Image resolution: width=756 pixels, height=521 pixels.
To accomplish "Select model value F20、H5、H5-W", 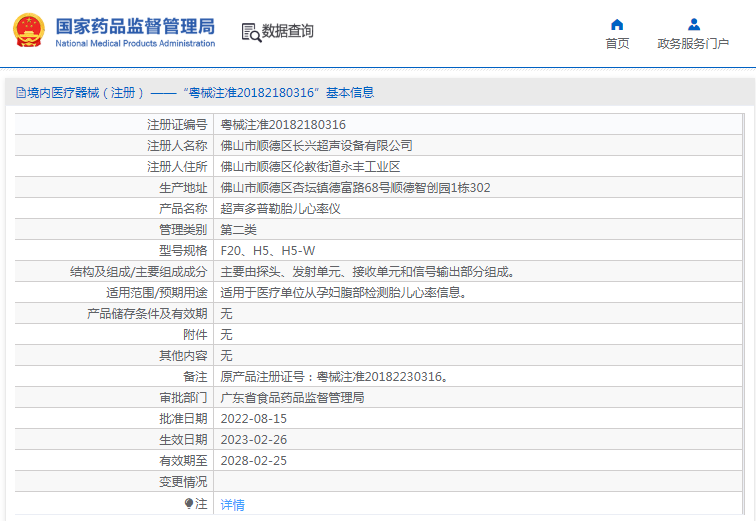I will click(268, 251).
